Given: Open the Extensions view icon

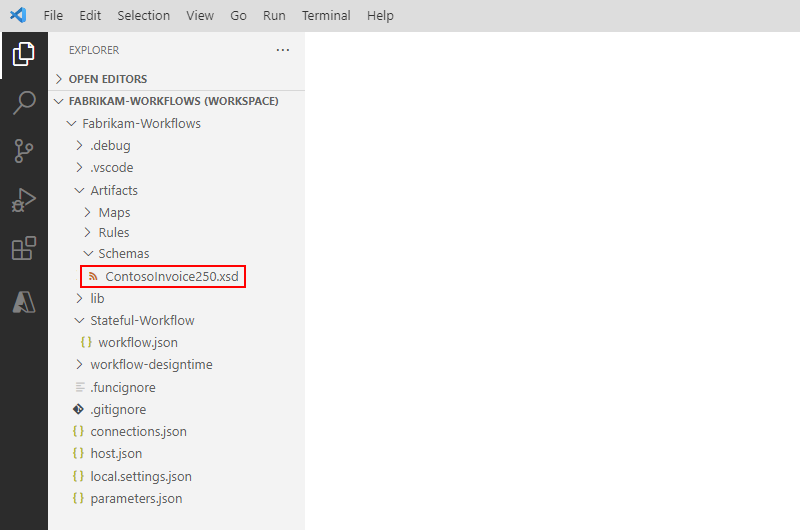Looking at the screenshot, I should [x=23, y=248].
